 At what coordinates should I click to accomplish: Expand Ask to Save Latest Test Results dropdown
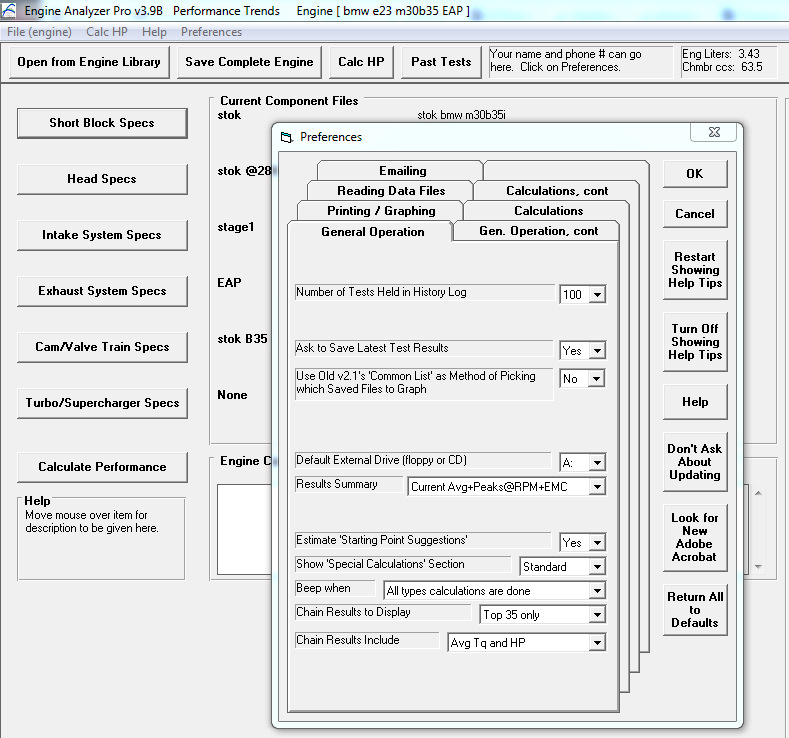point(597,351)
